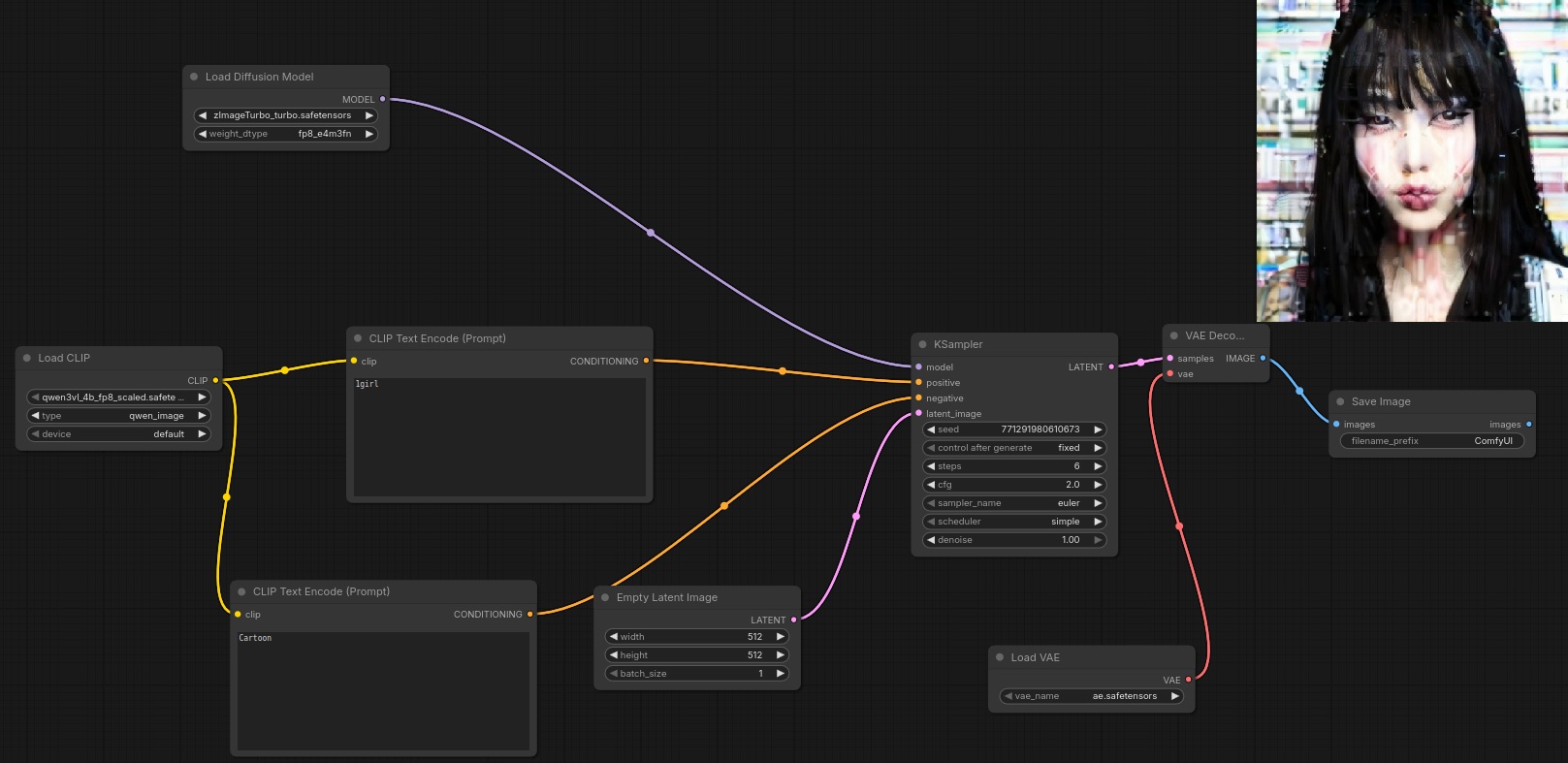Collapse the KSampler node using its dot

[x=922, y=344]
